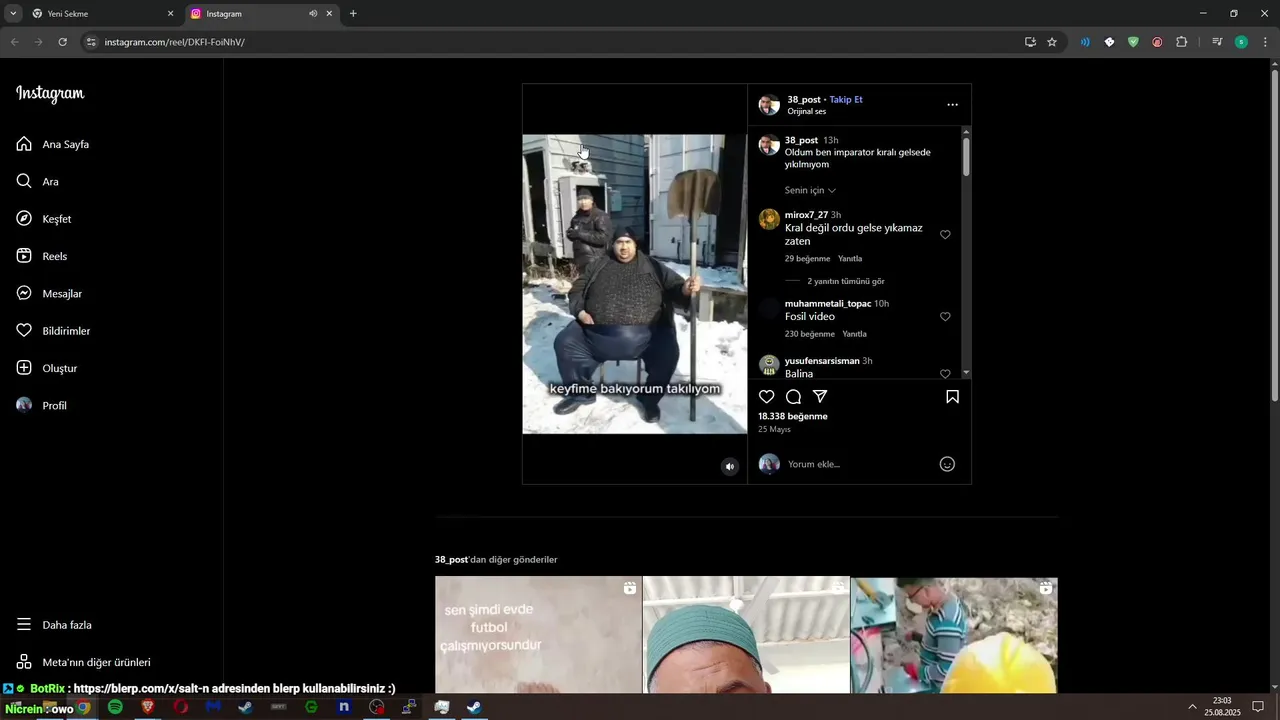1280x720 pixels.
Task: Share the post with paper plane icon
Action: 820,397
